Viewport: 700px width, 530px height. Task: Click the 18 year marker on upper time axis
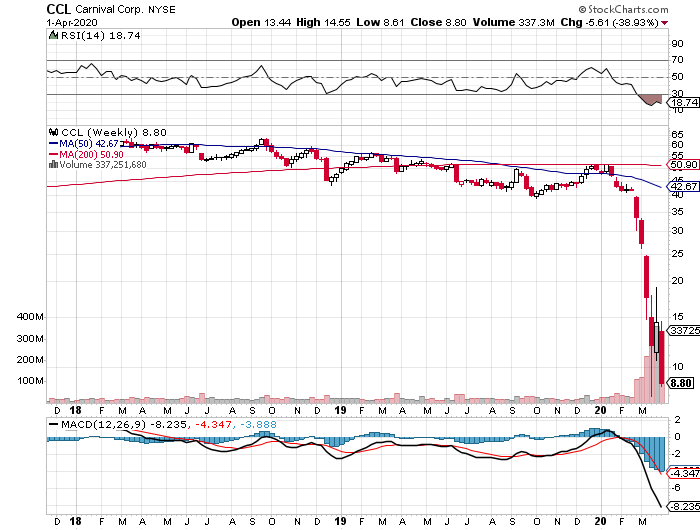coord(75,410)
